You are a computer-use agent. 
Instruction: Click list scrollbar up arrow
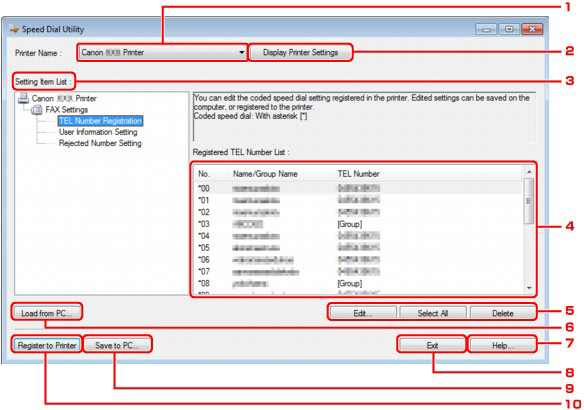click(x=529, y=172)
